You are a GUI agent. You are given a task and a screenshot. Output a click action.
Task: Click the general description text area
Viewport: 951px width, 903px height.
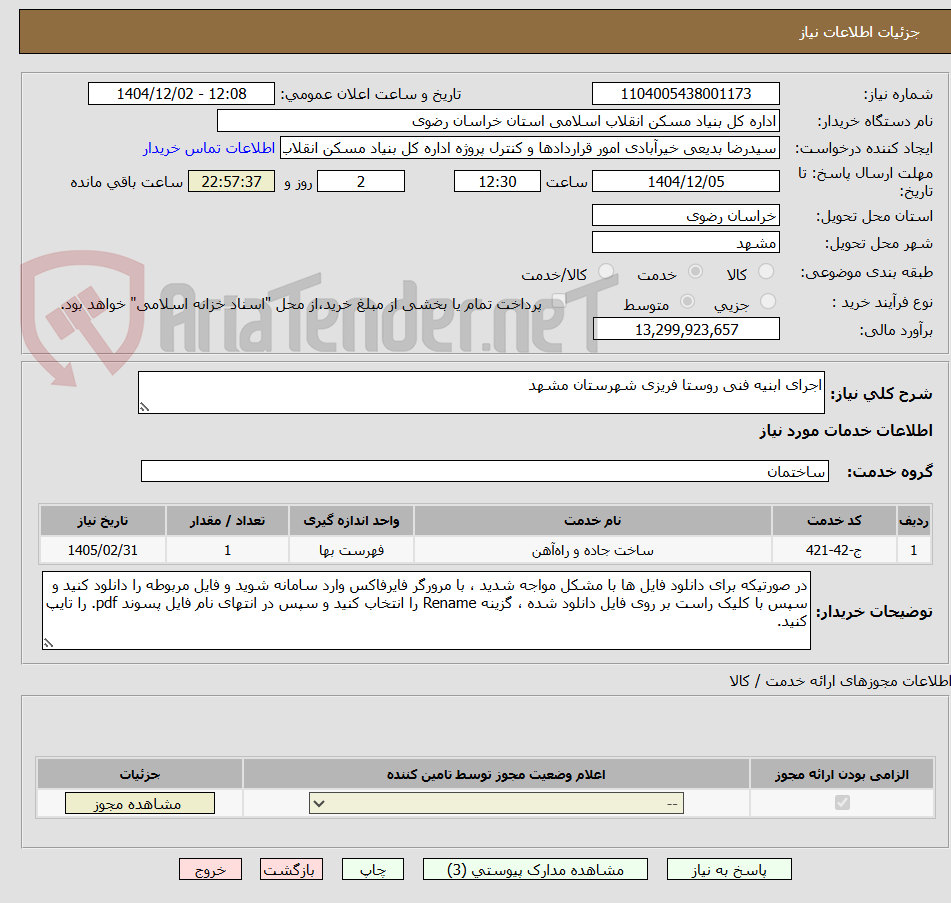pyautogui.click(x=481, y=392)
